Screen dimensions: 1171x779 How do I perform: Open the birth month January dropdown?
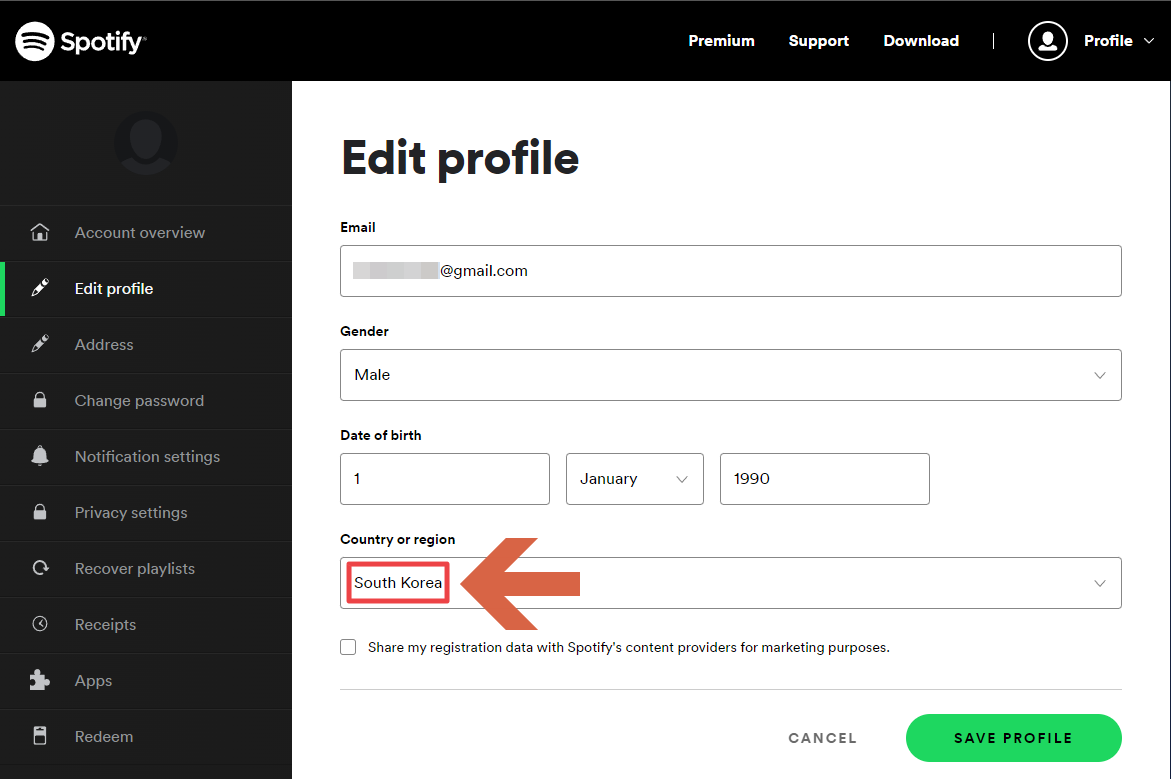pyautogui.click(x=635, y=479)
